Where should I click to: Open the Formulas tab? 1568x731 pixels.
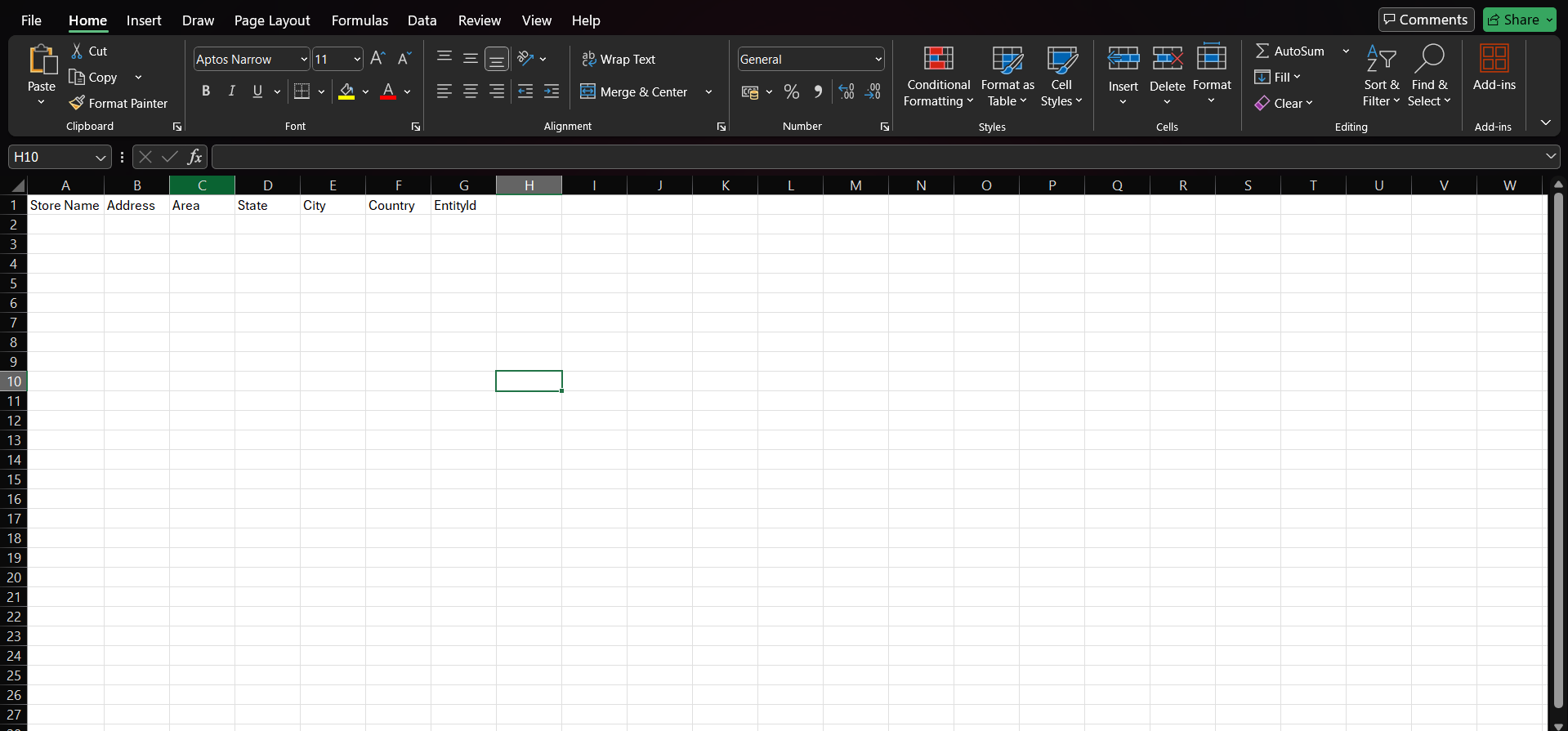360,20
